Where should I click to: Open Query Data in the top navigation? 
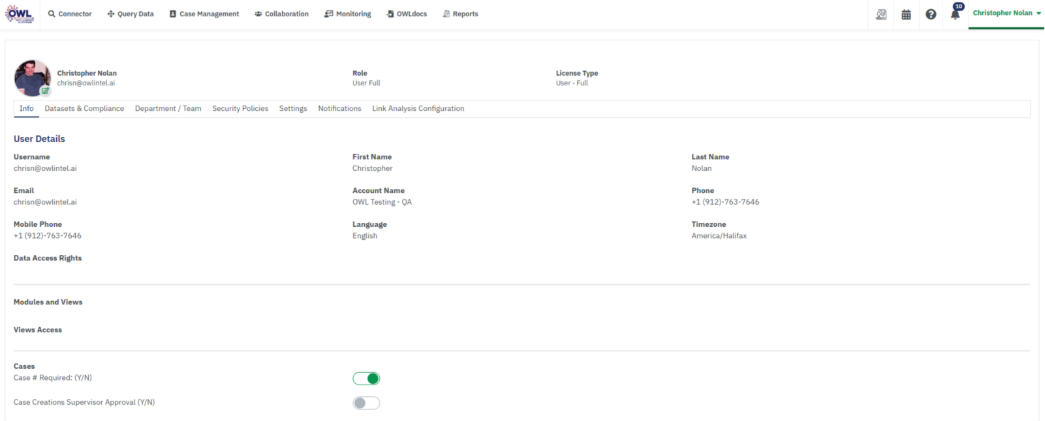[131, 14]
